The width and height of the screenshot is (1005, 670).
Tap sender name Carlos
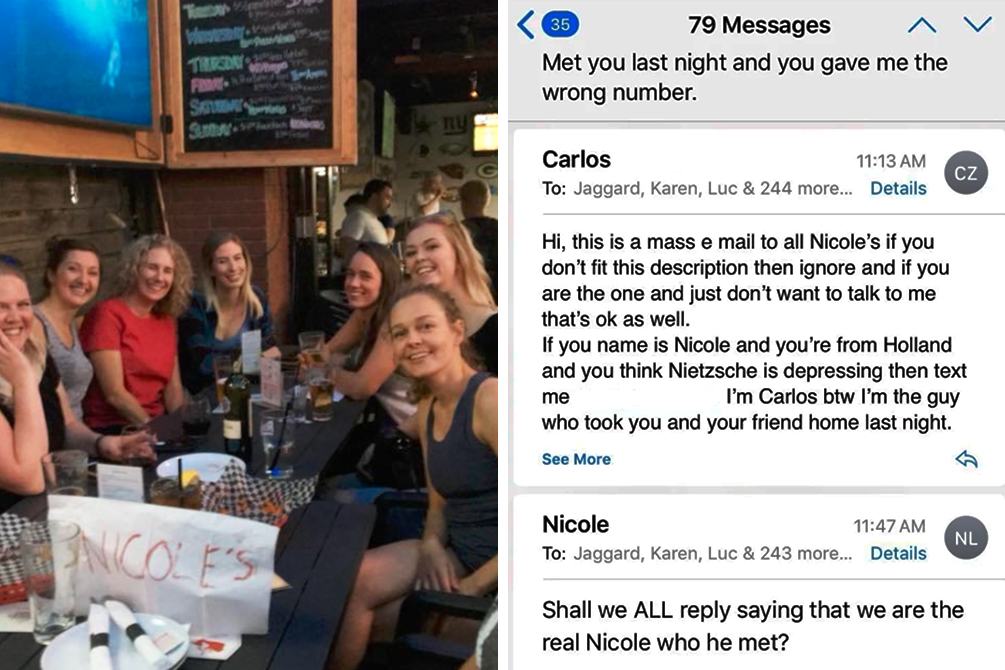click(576, 159)
